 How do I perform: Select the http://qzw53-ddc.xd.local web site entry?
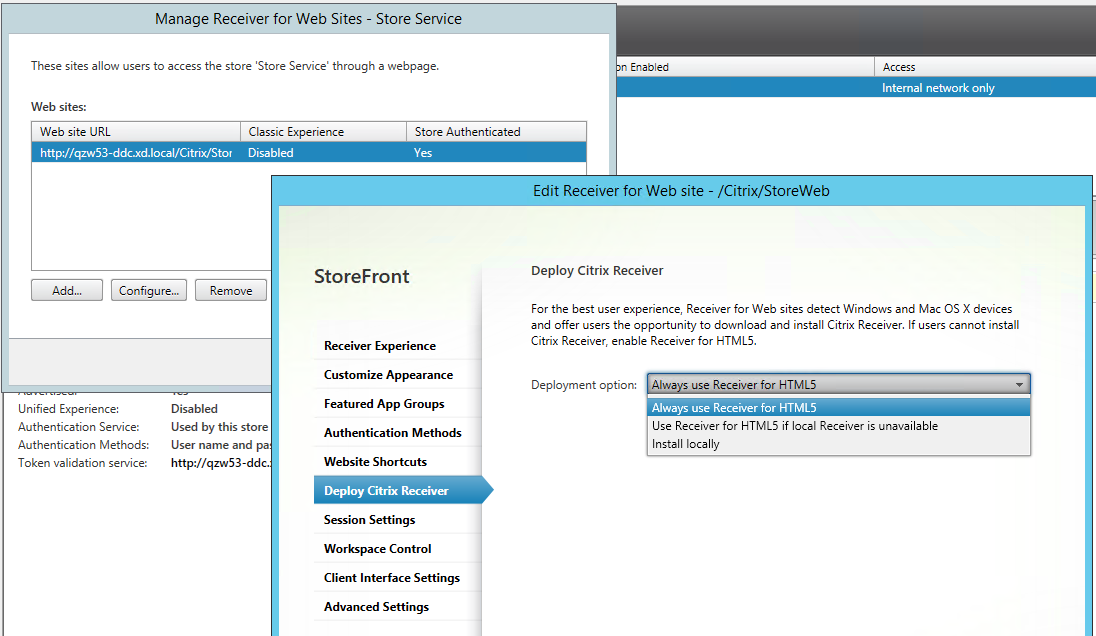point(135,152)
